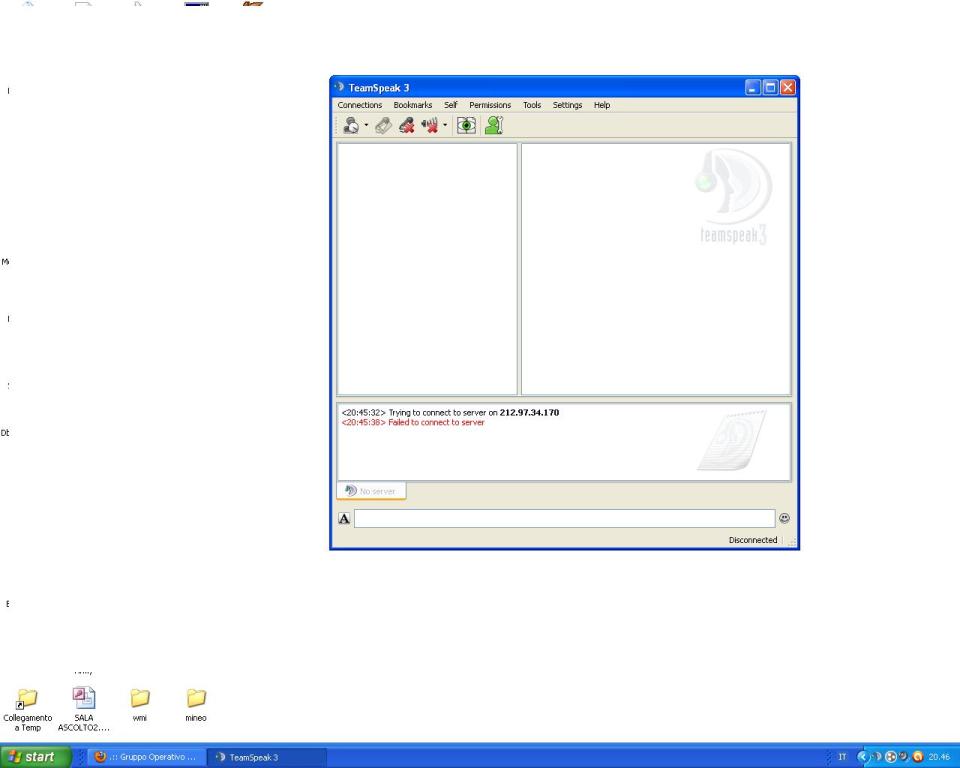Select the No server chat tab
This screenshot has width=960, height=768.
(372, 491)
